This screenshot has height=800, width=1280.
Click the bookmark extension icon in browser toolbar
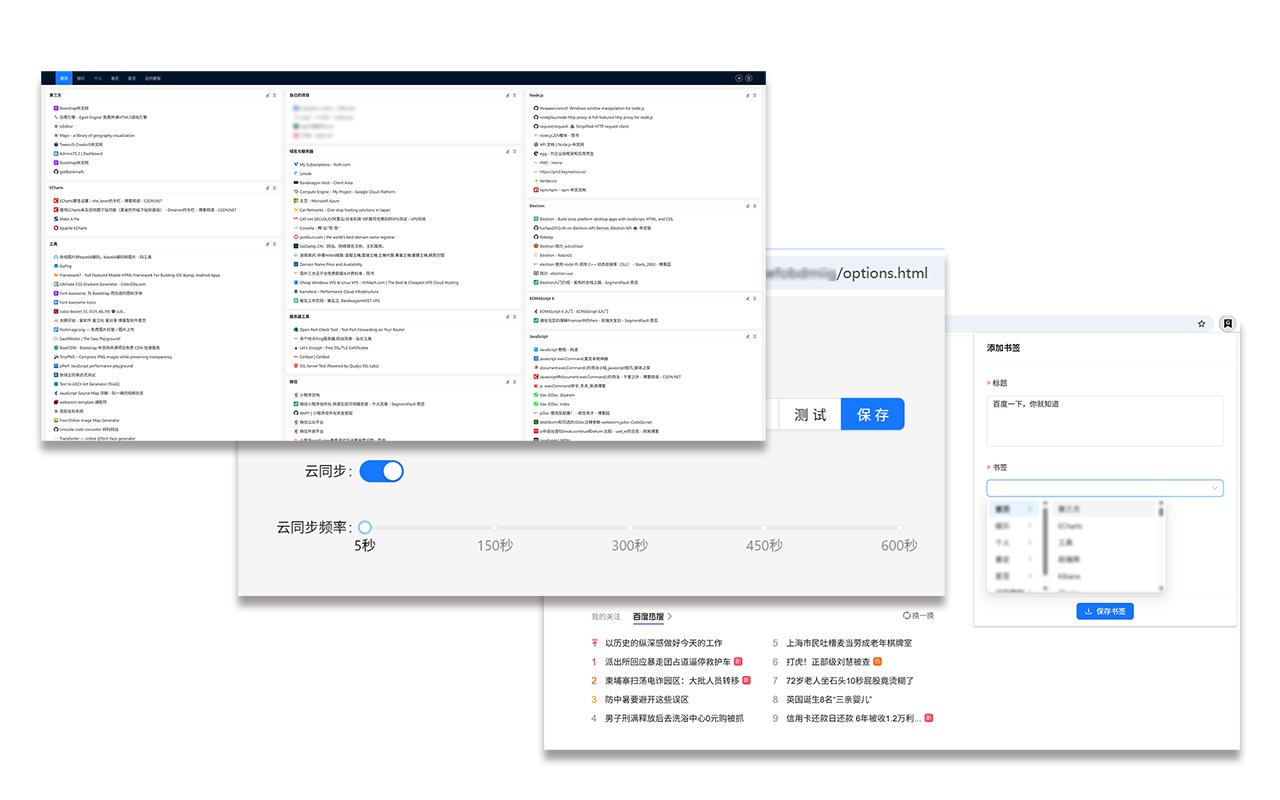[1227, 323]
